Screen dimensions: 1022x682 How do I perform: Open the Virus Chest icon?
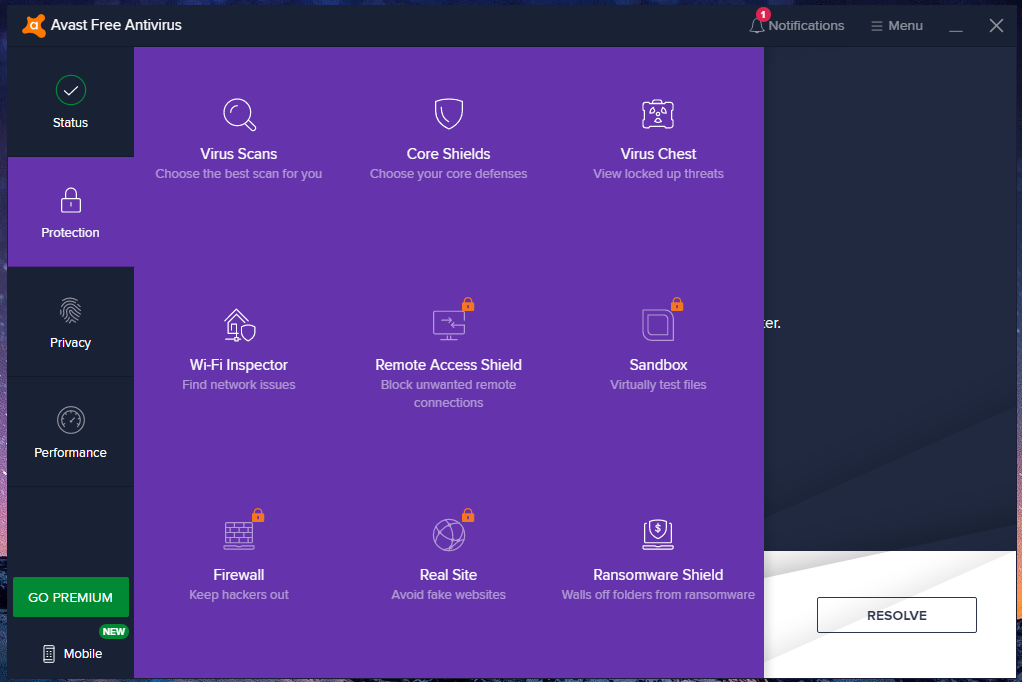click(x=658, y=114)
